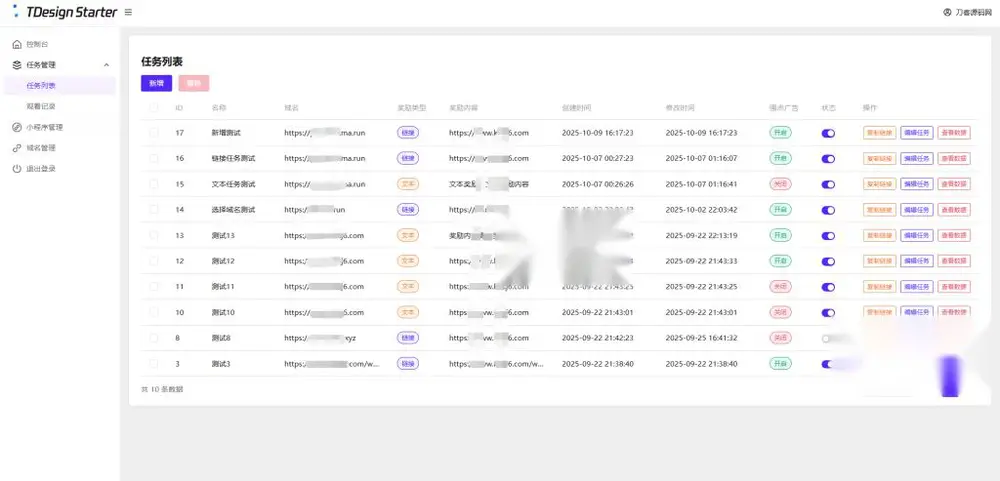Collapse the 任务管理 menu chevron

pyautogui.click(x=107, y=65)
